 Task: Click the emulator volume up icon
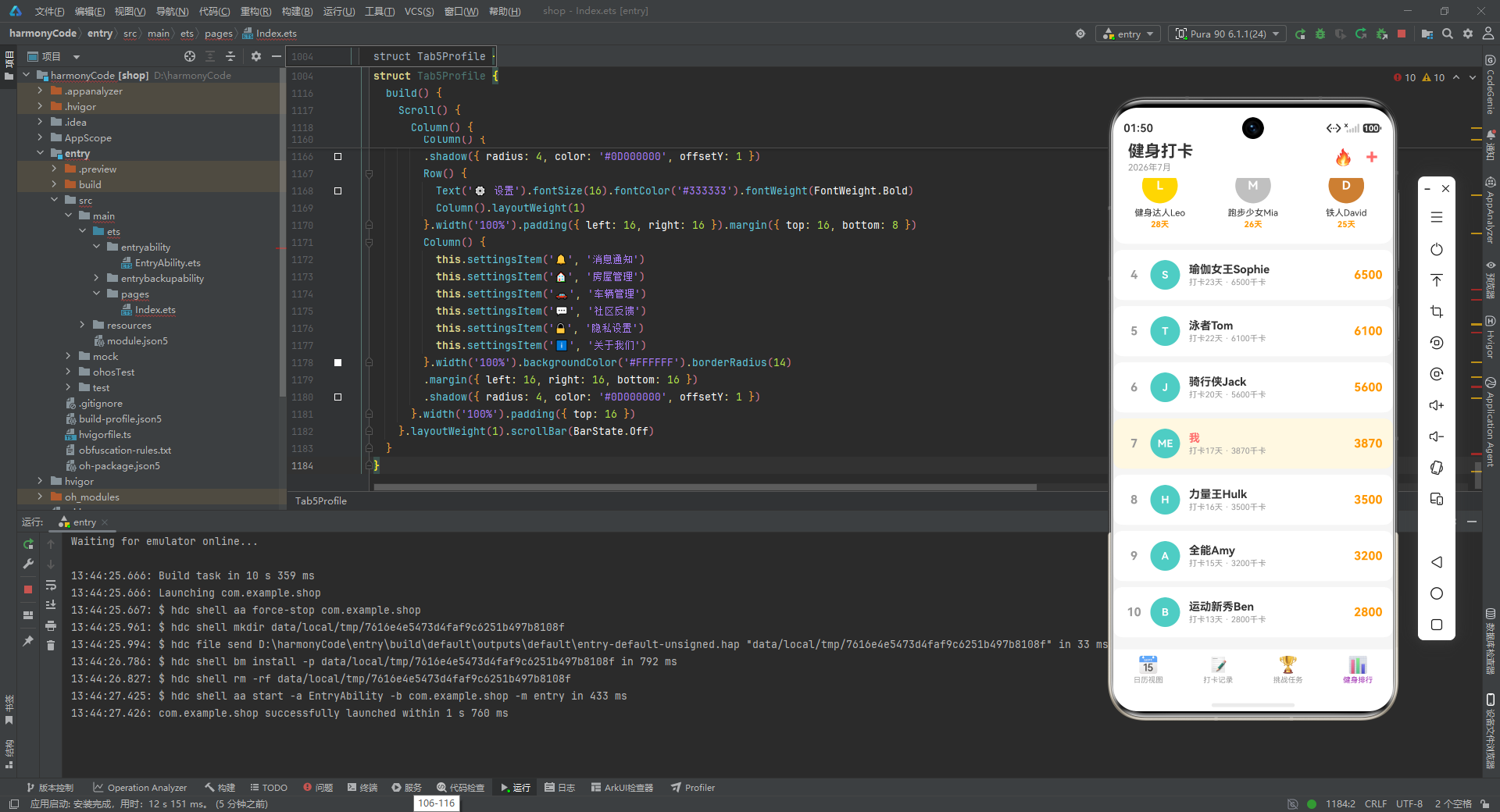pyautogui.click(x=1436, y=405)
